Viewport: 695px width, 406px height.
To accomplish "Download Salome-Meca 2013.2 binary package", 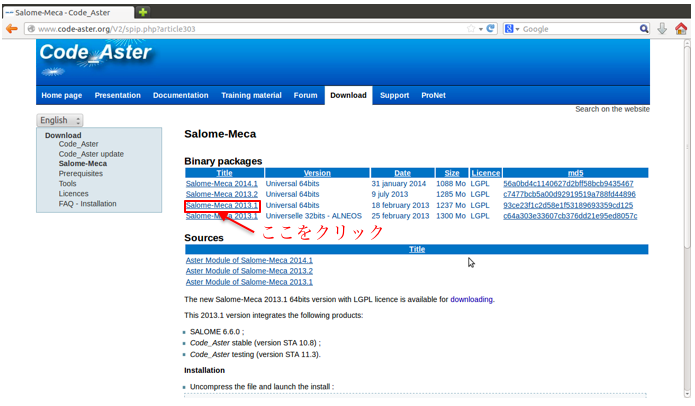I will [x=222, y=194].
